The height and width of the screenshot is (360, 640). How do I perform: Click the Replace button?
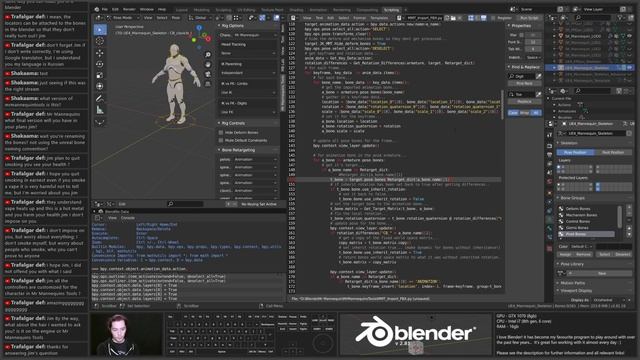coord(524,102)
